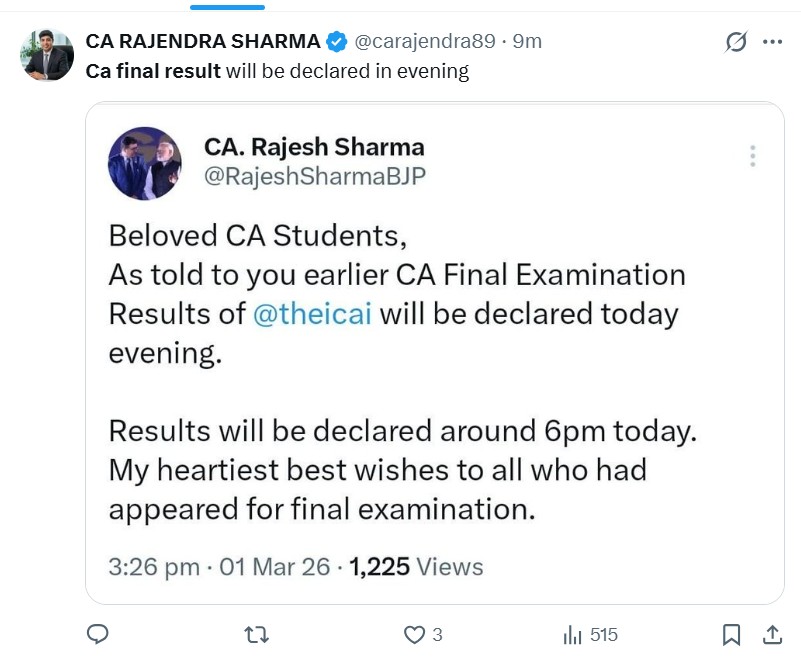Select the active tab indicator at the top
This screenshot has width=801, height=658.
(227, 8)
